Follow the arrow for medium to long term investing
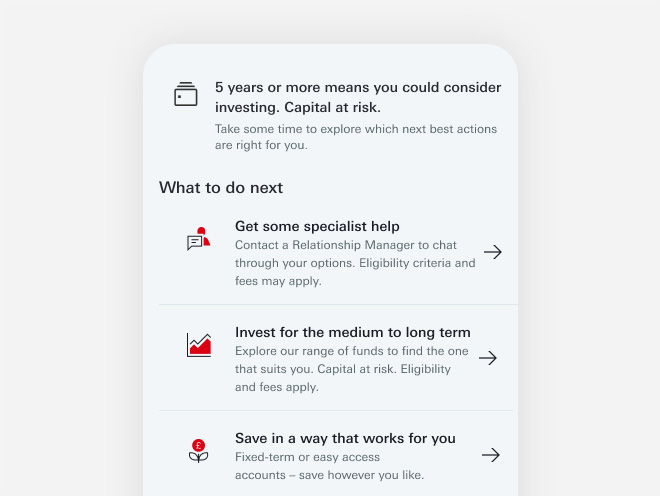The height and width of the screenshot is (496, 660). coord(487,358)
